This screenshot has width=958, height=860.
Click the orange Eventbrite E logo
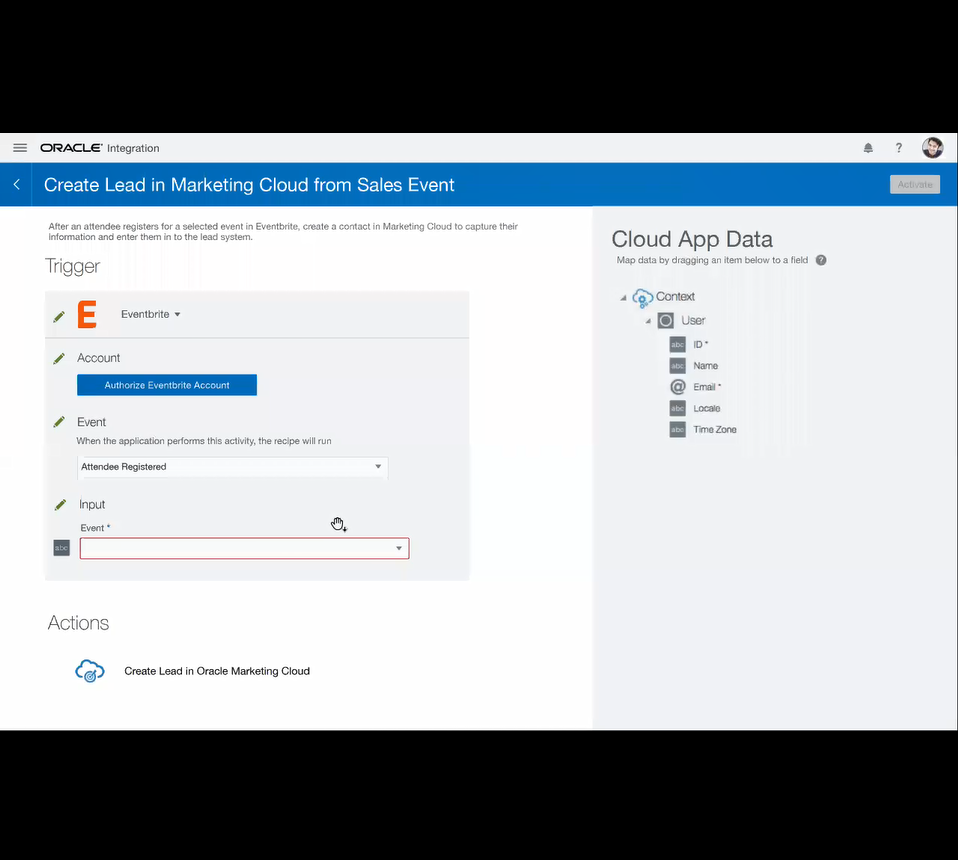pos(87,315)
